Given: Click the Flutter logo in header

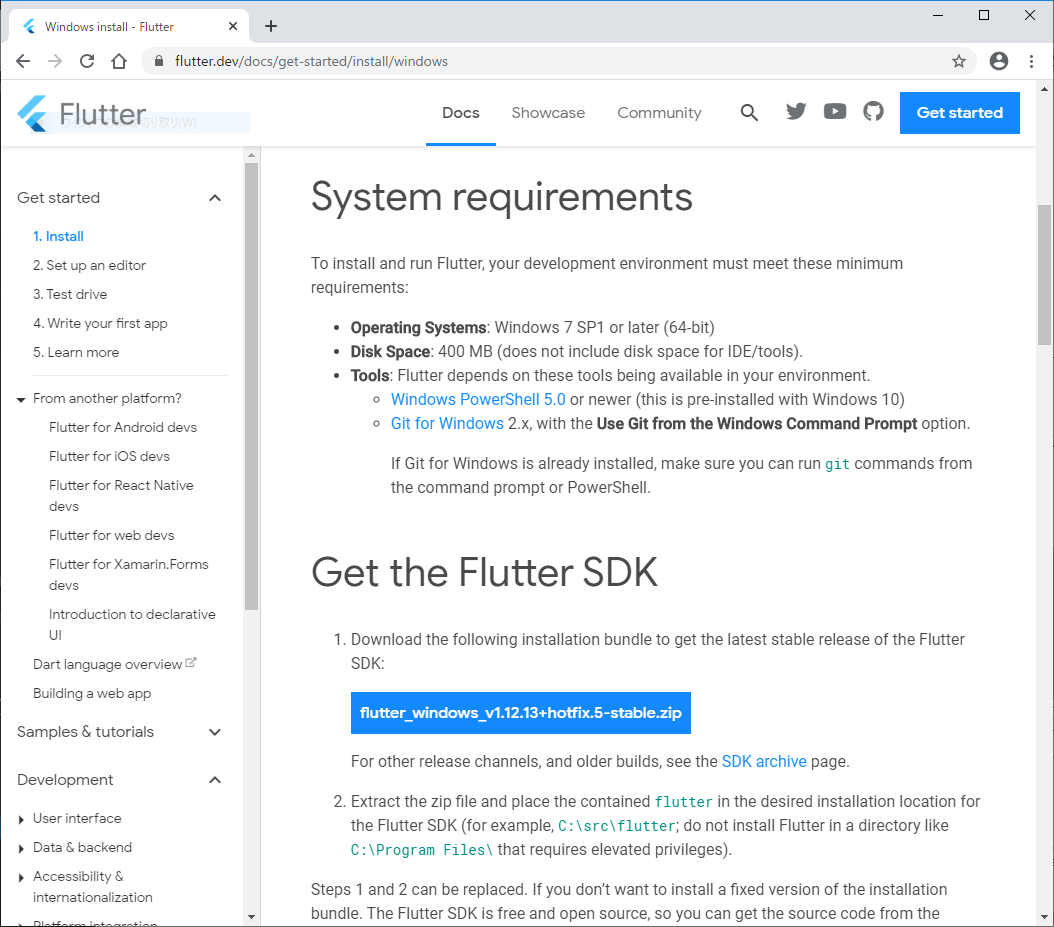Looking at the screenshot, I should point(82,114).
